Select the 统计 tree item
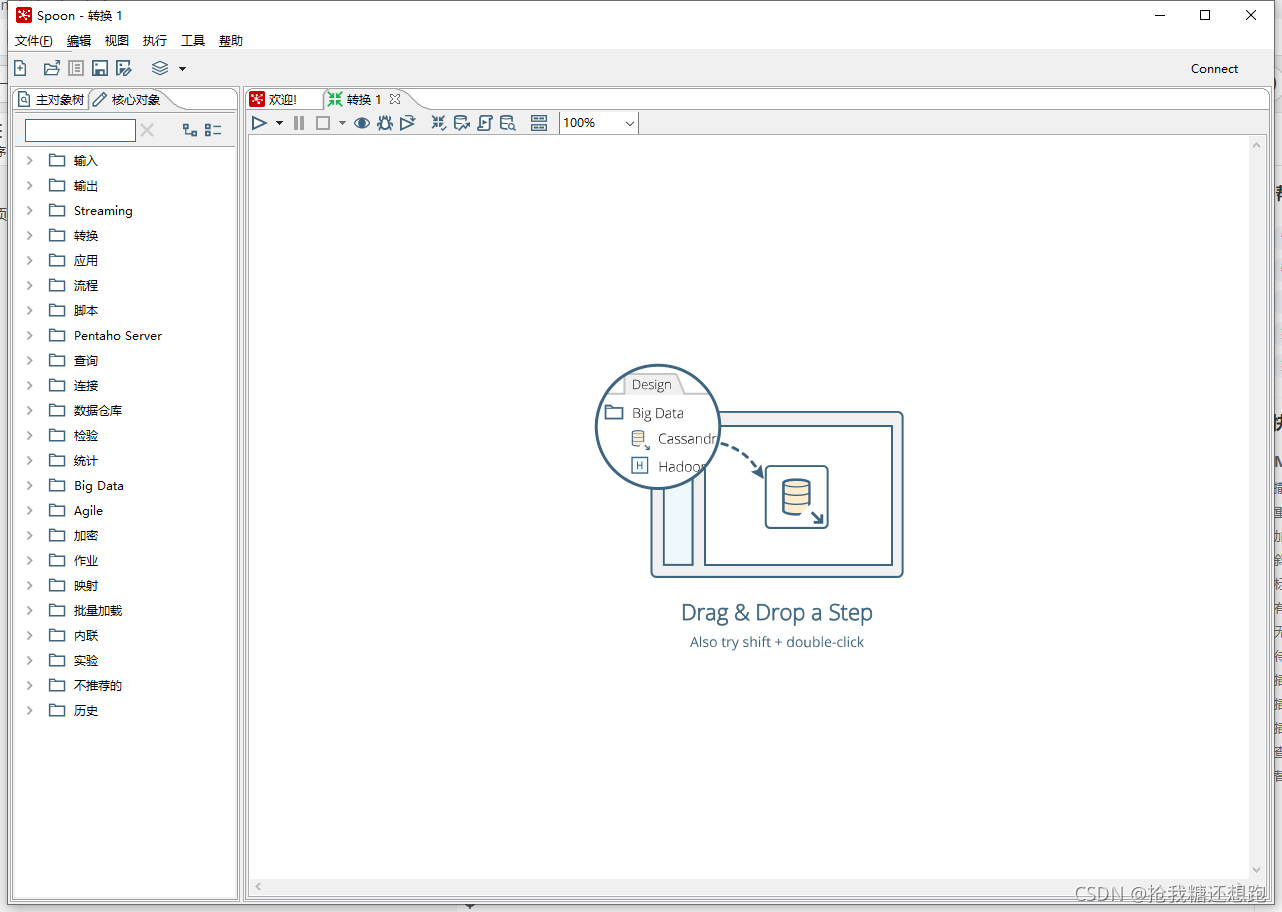 pos(86,460)
